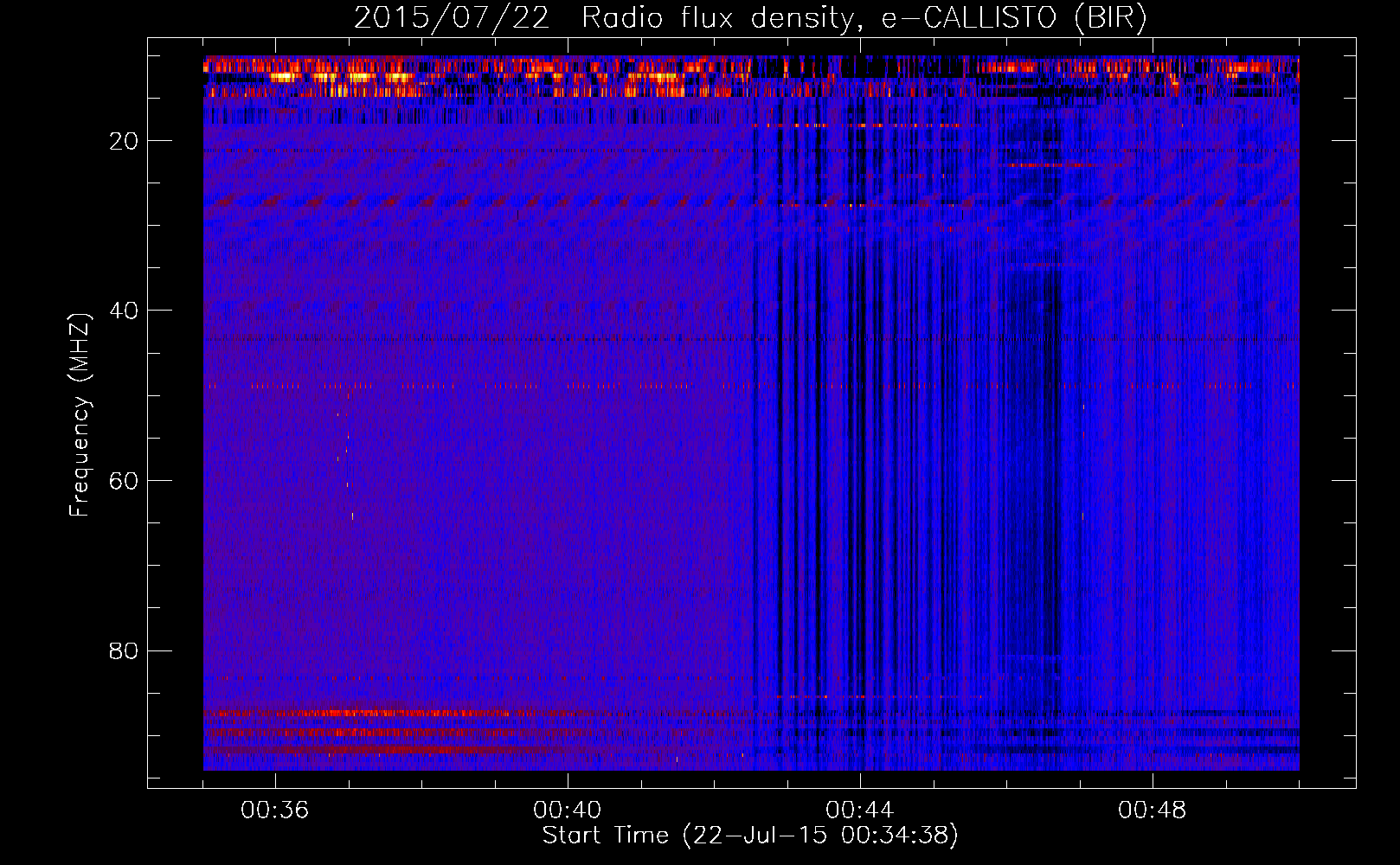Click the plot title "2015/07/22 Radio flux density, e-CALLISTO (BIR)"

click(750, 17)
